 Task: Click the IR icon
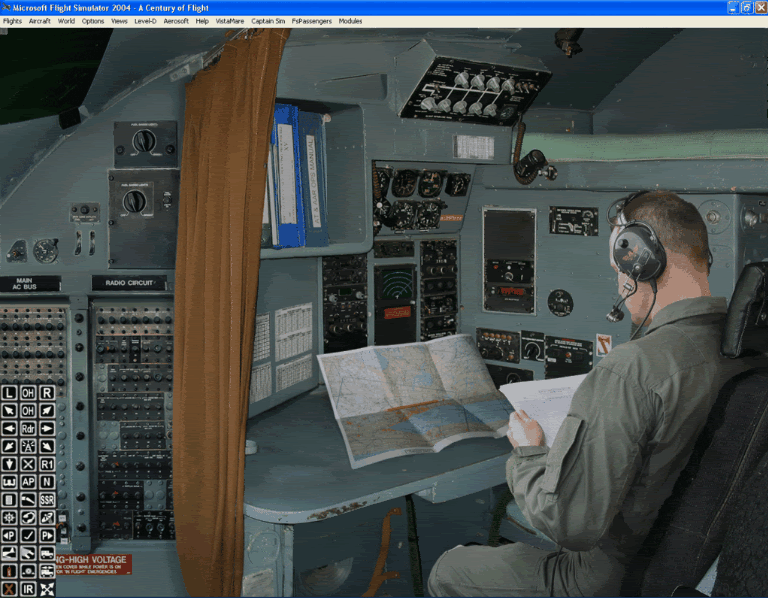[28, 590]
